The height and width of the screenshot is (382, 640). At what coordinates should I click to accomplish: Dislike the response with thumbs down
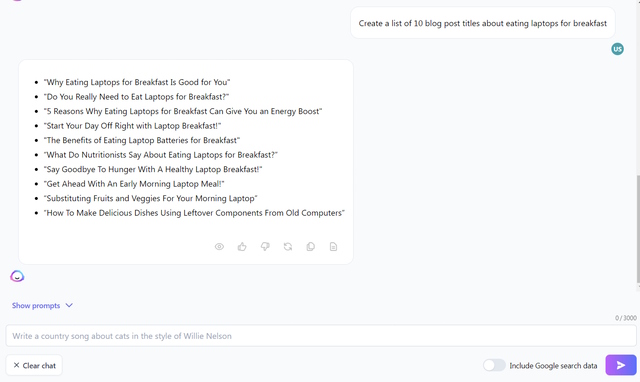pyautogui.click(x=265, y=247)
